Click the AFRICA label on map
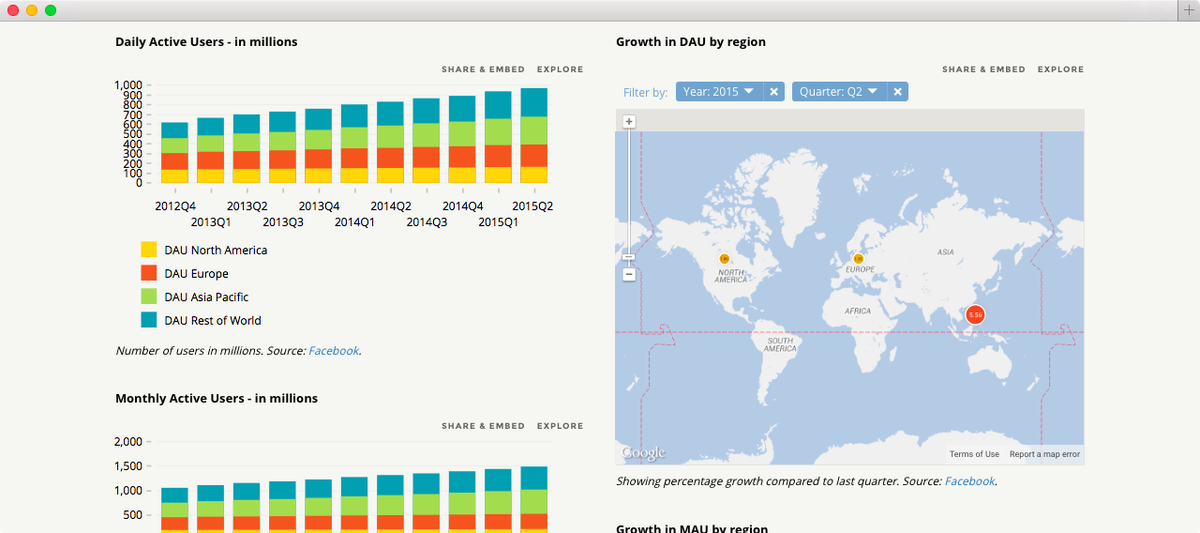Viewport: 1200px width, 533px height. 858,311
